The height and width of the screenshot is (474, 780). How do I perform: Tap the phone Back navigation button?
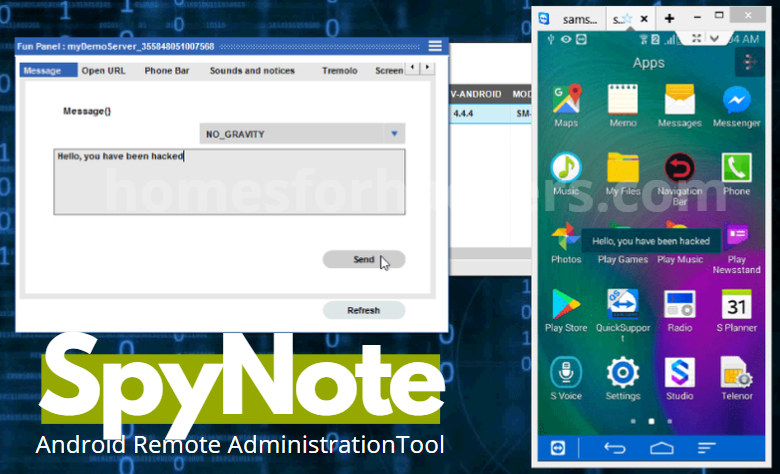[615, 448]
